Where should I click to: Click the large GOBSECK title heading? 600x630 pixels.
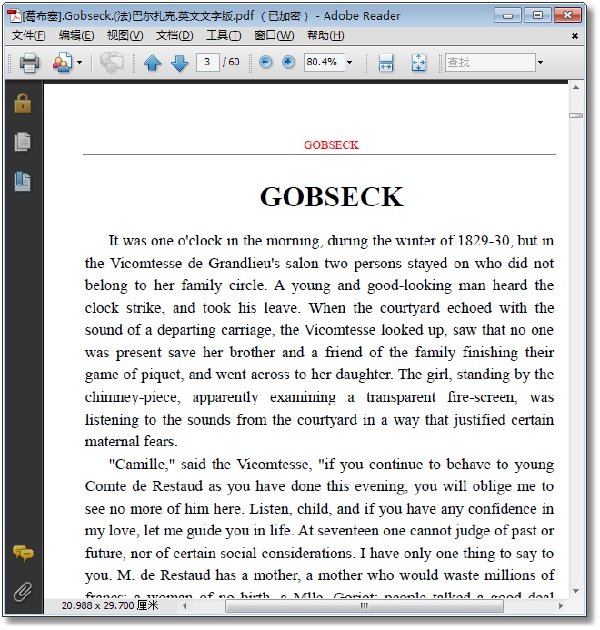click(332, 197)
